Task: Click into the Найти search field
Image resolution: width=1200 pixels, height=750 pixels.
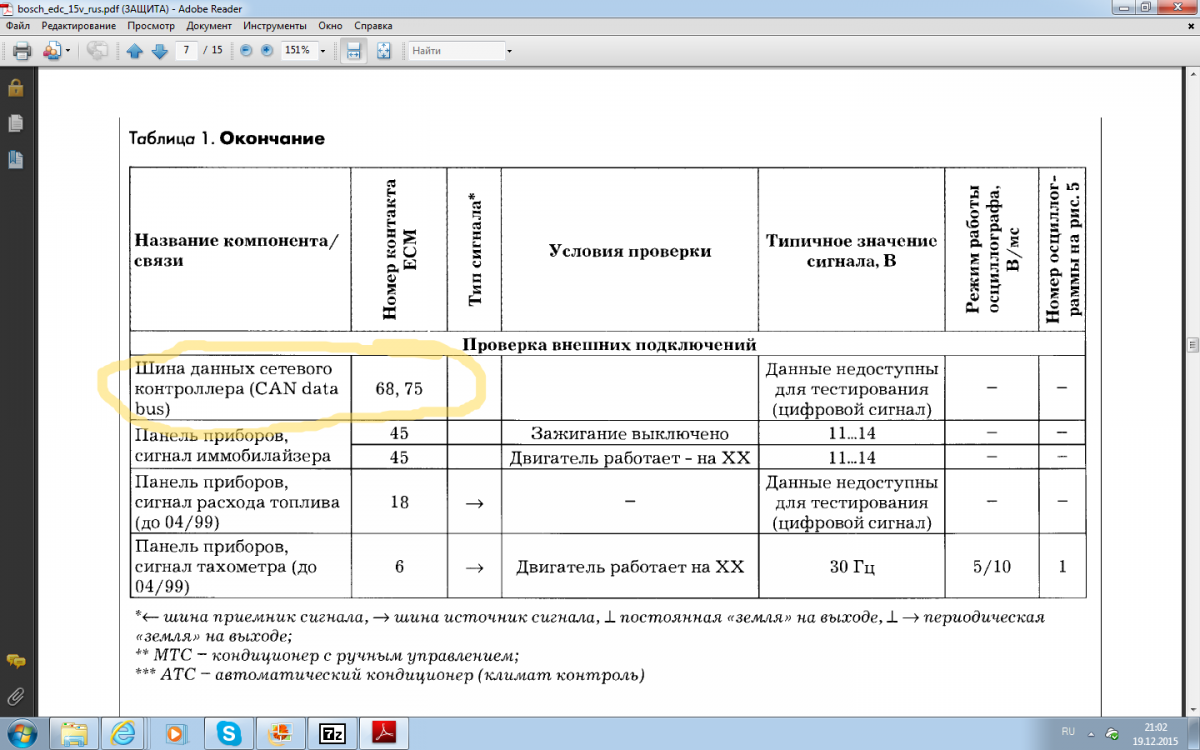Action: click(456, 50)
